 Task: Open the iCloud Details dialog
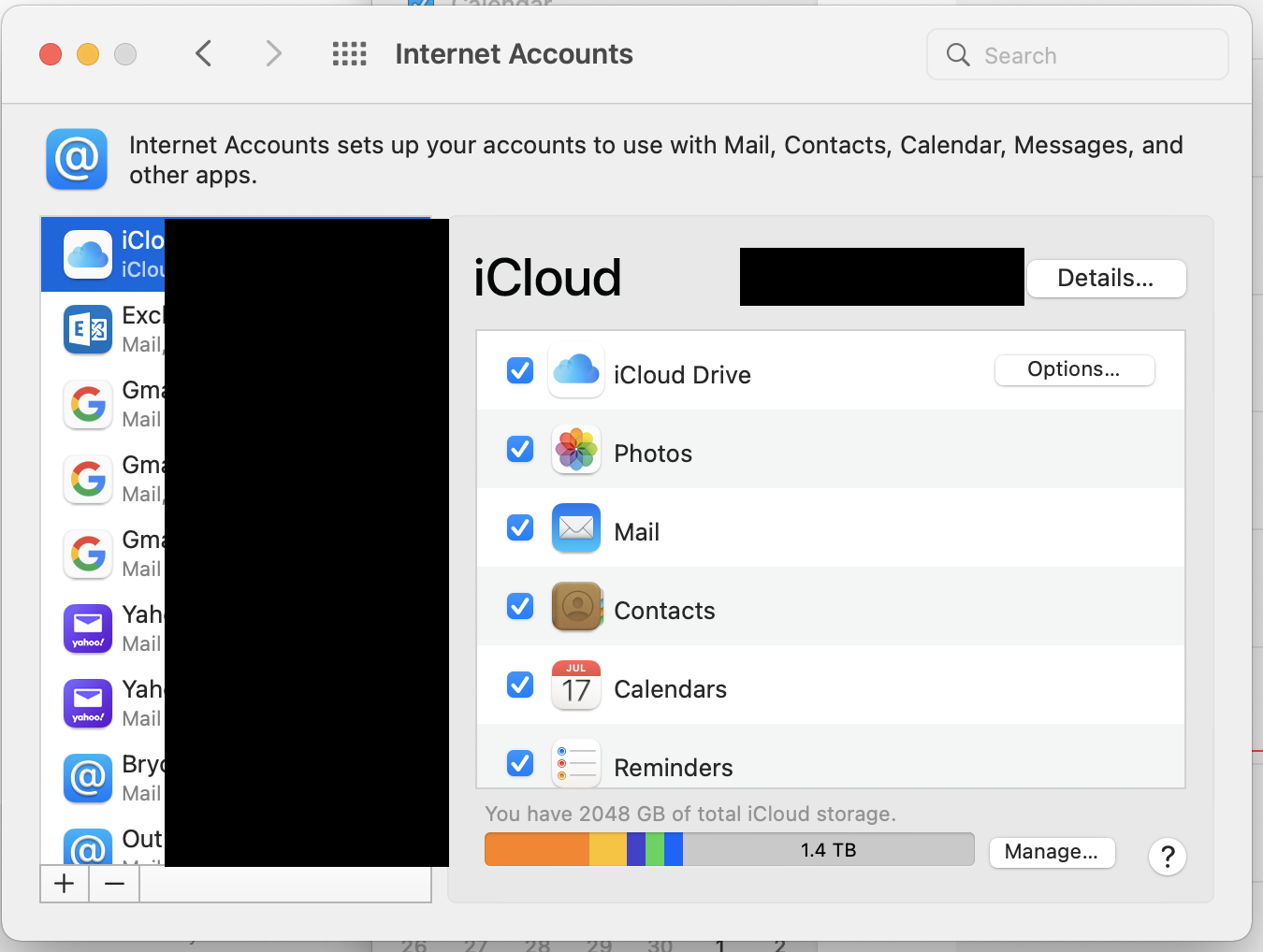point(1105,278)
